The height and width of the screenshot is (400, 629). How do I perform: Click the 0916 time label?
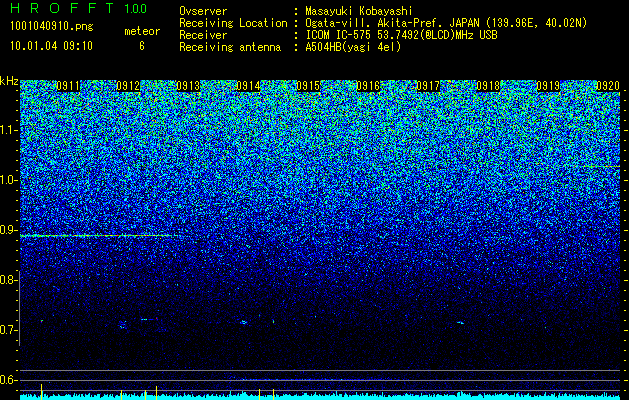368,86
